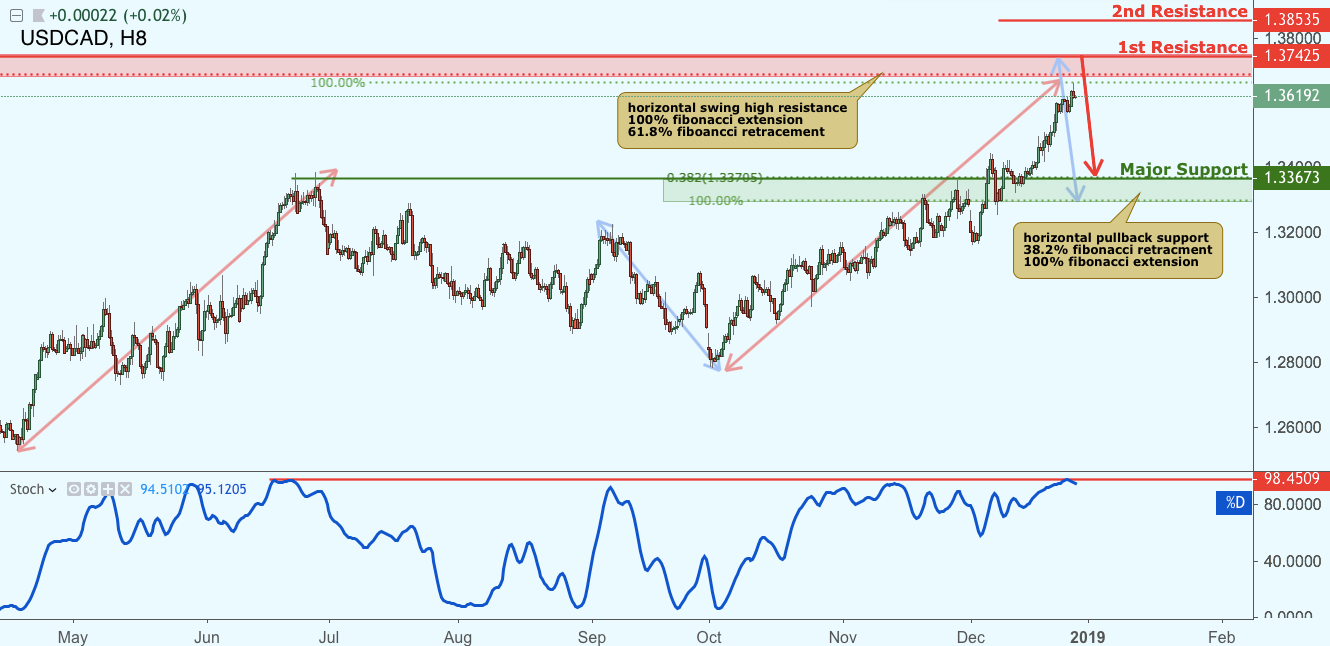Click Jun on the time axis
1330x646 pixels.
pyautogui.click(x=206, y=636)
